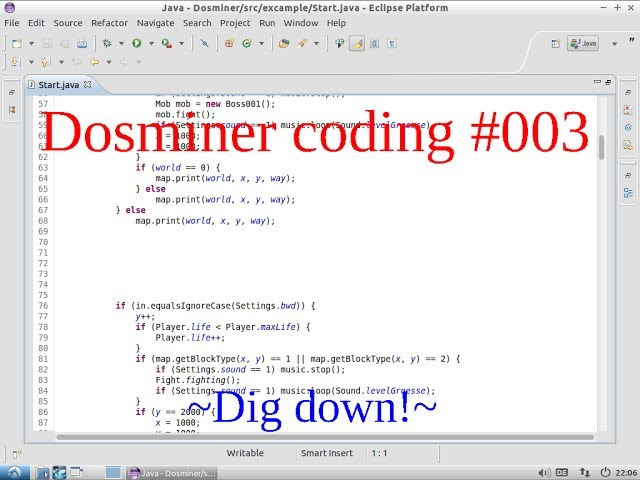Start debugging with the bug icon

click(107, 43)
